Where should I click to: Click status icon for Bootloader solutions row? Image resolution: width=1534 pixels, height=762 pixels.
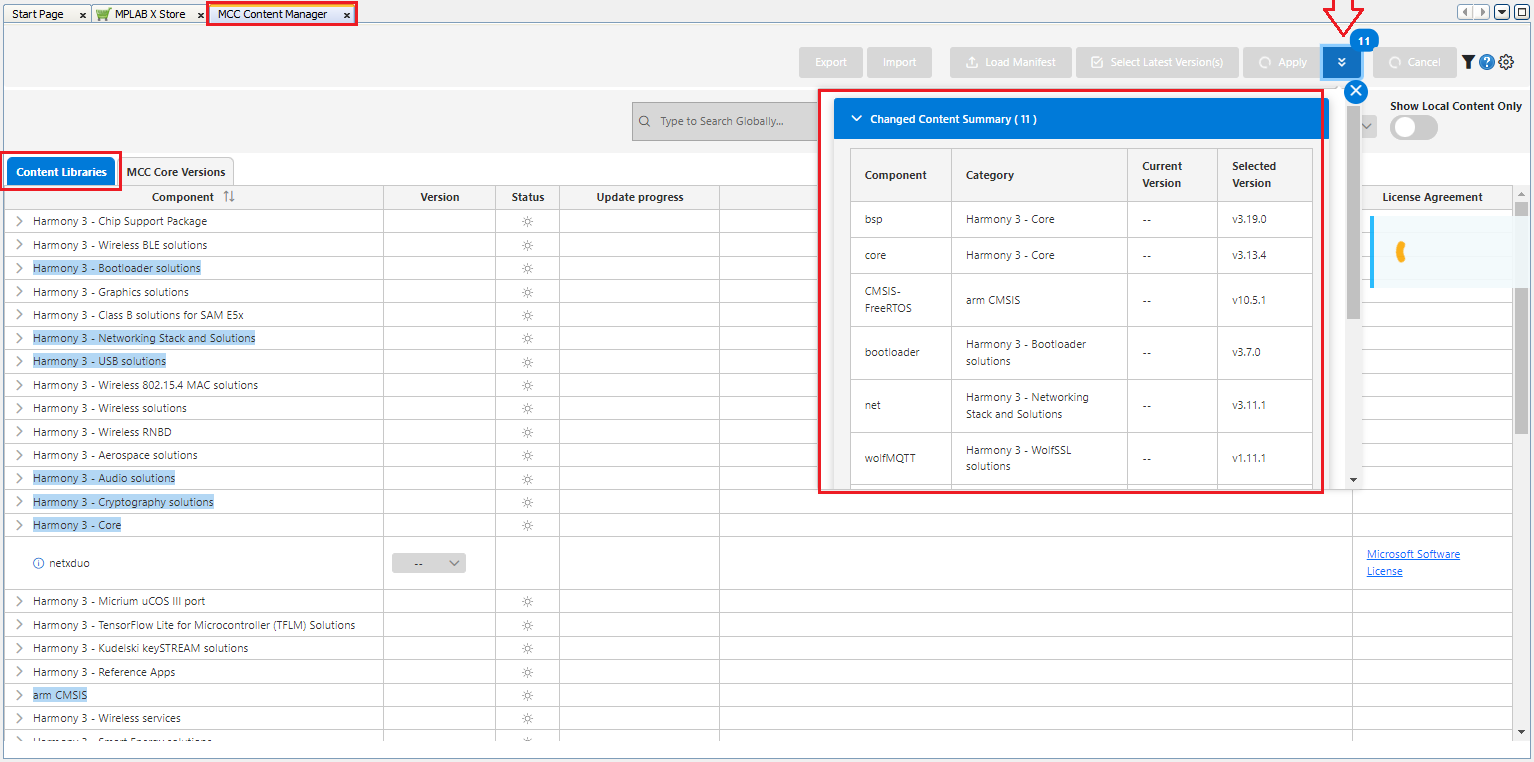pos(527,268)
